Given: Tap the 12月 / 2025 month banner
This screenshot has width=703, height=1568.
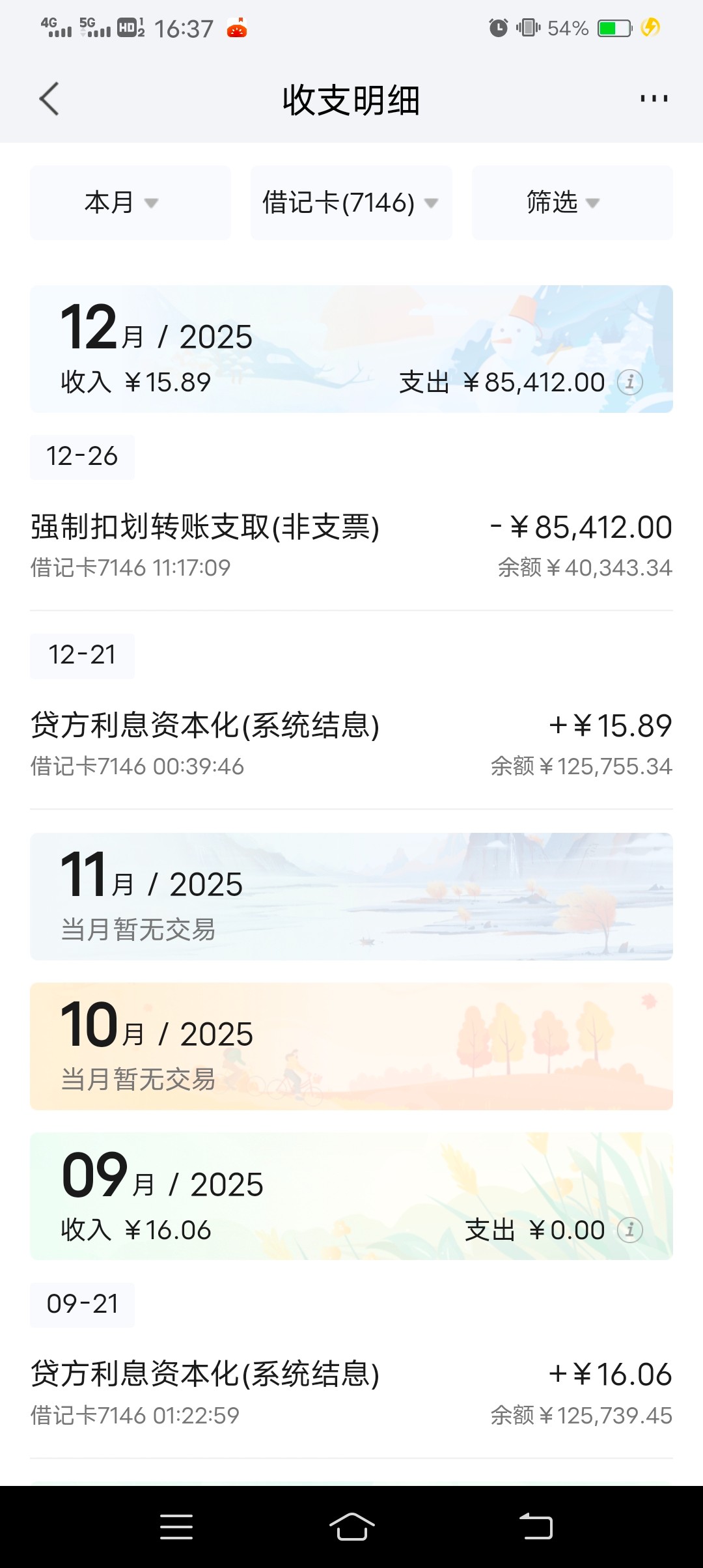Looking at the screenshot, I should point(351,348).
